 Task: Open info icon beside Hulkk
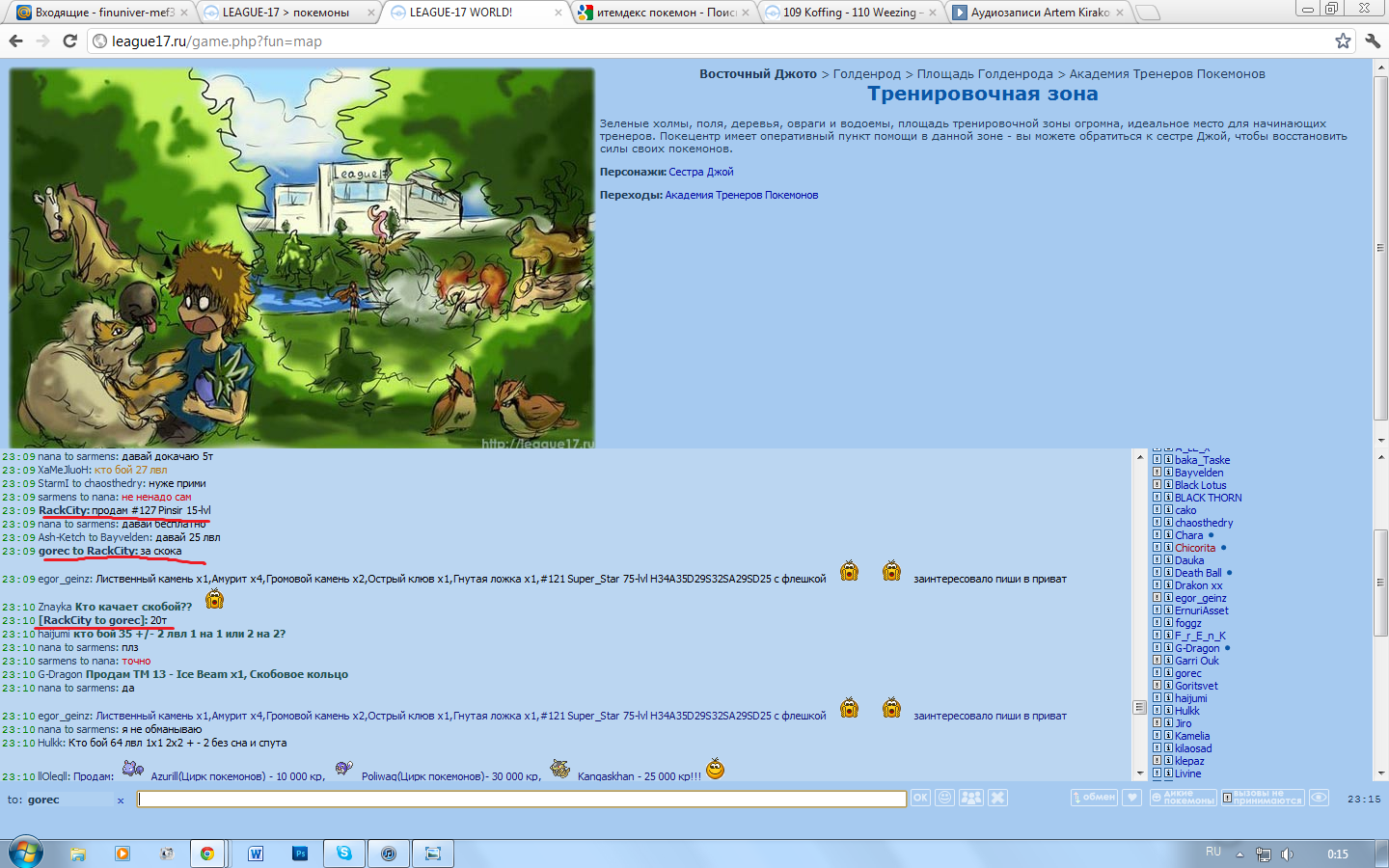point(1168,711)
